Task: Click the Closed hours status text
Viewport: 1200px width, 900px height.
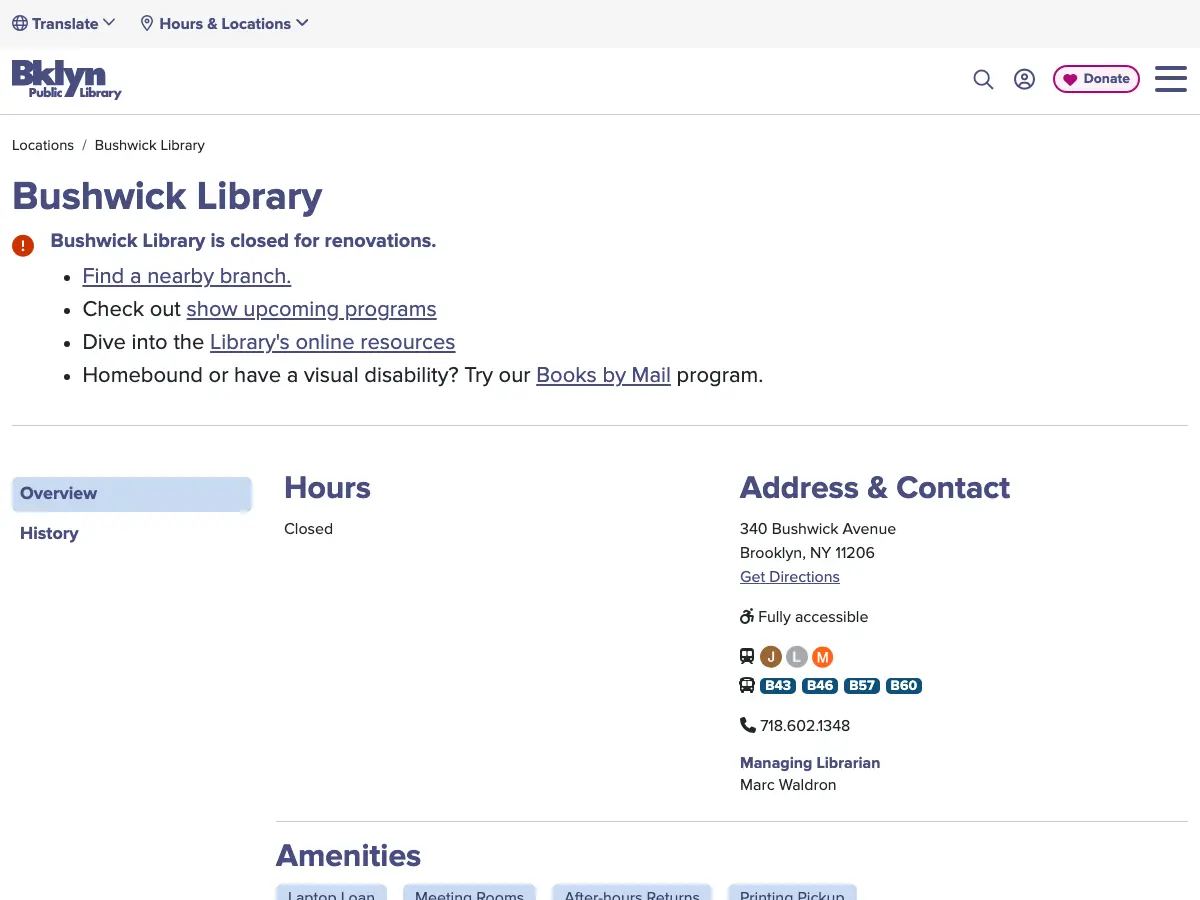Action: click(308, 529)
